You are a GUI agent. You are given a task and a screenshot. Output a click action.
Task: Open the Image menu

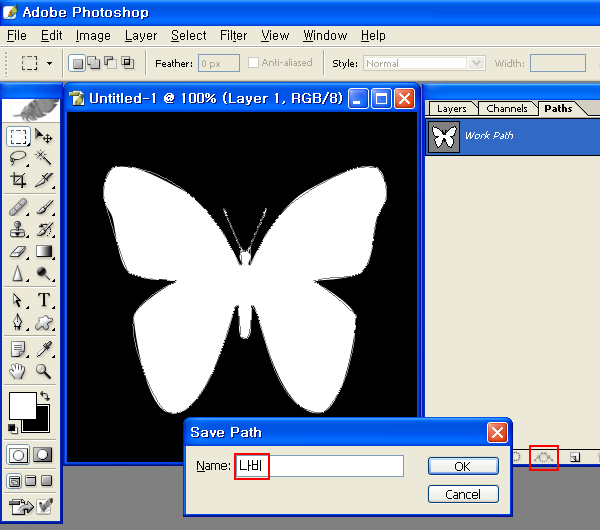[93, 36]
